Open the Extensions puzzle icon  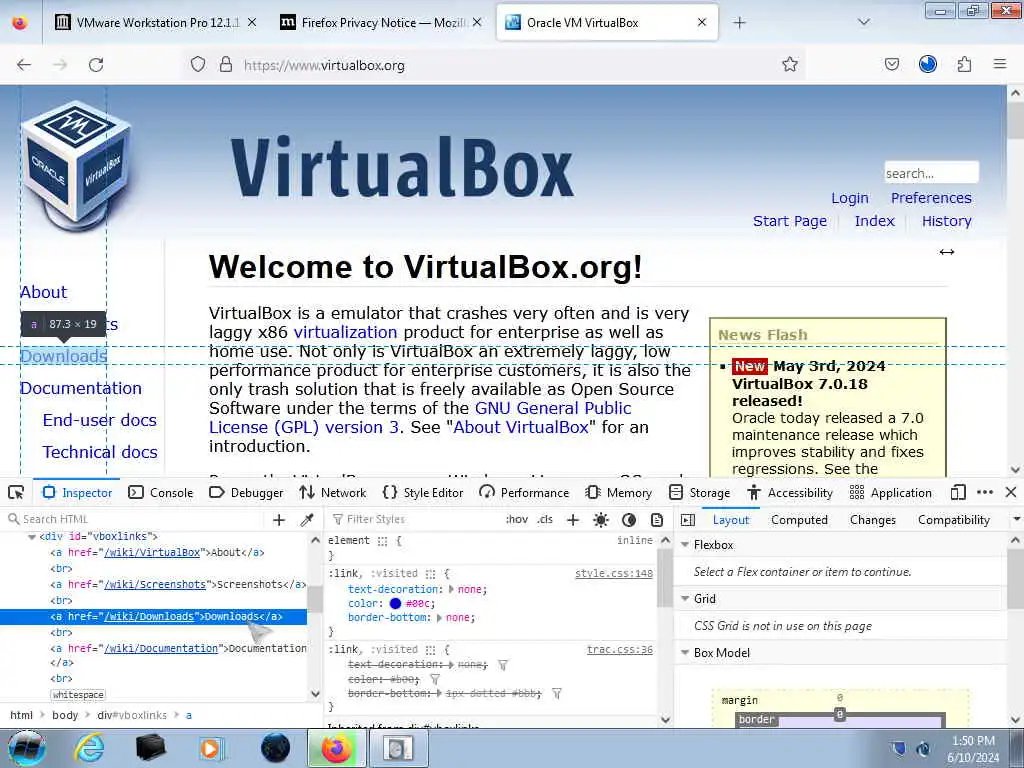click(x=965, y=64)
